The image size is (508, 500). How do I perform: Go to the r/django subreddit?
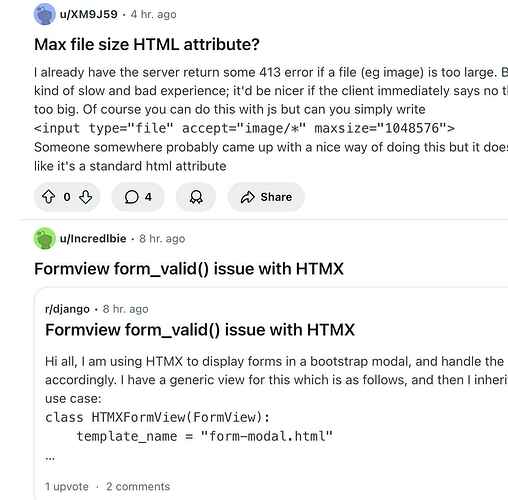[x=67, y=309]
